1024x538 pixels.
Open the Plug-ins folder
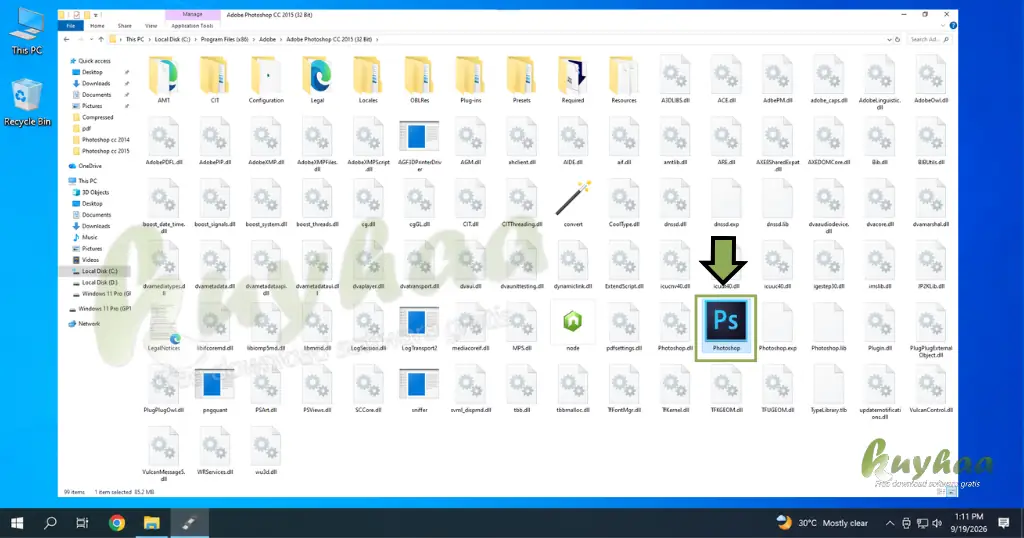coord(470,79)
